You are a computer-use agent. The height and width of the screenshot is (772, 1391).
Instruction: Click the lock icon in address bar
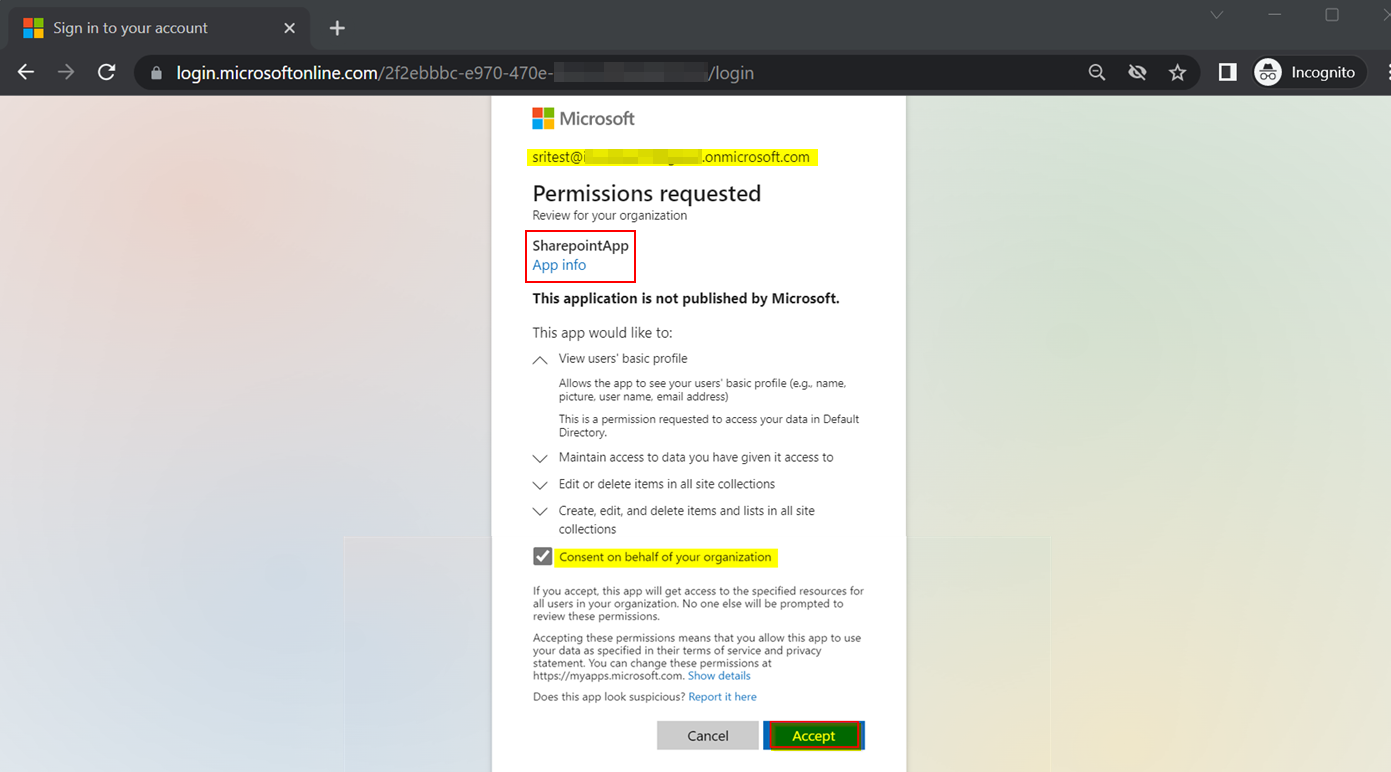[x=156, y=73]
